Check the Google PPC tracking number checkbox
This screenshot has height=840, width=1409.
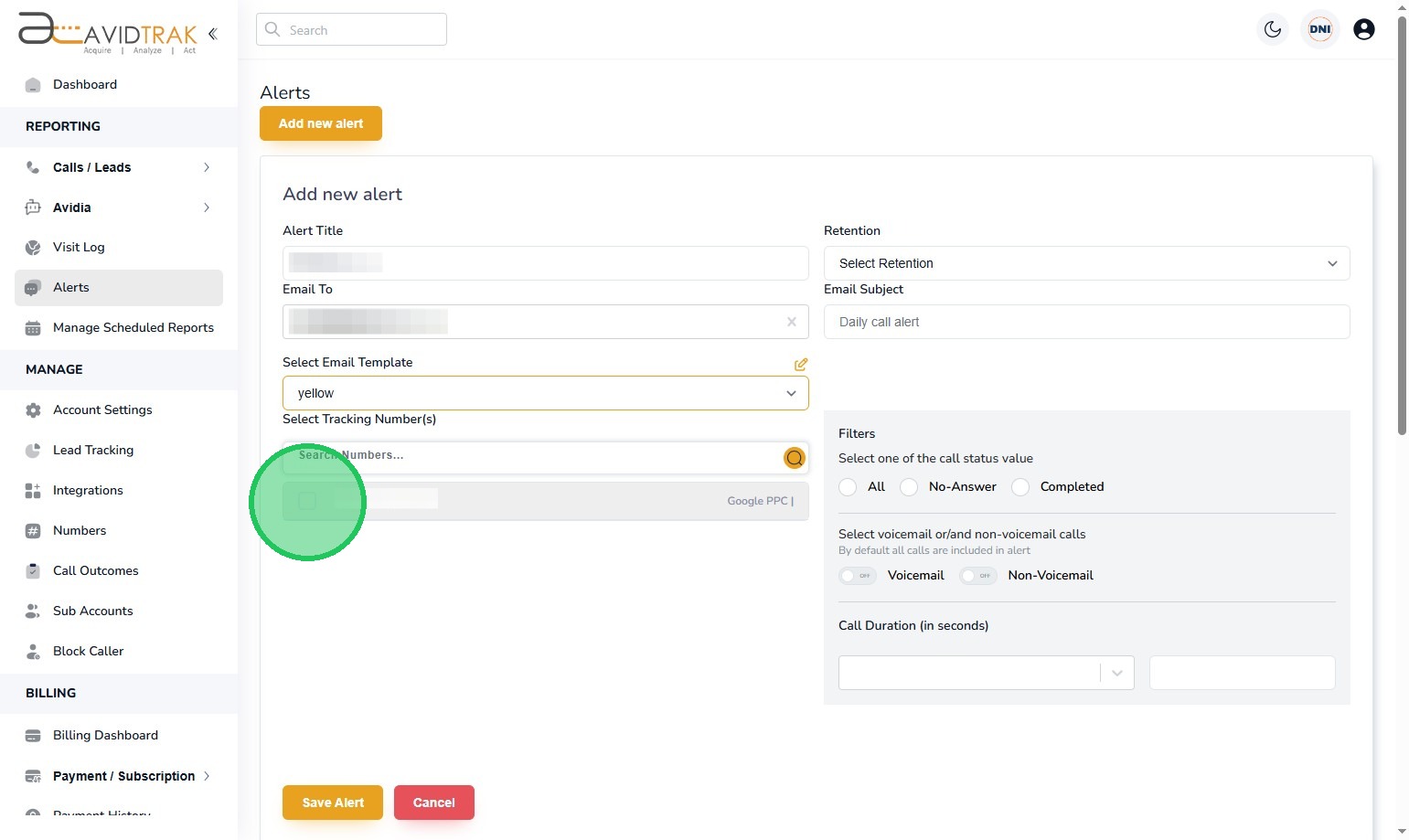pyautogui.click(x=307, y=501)
